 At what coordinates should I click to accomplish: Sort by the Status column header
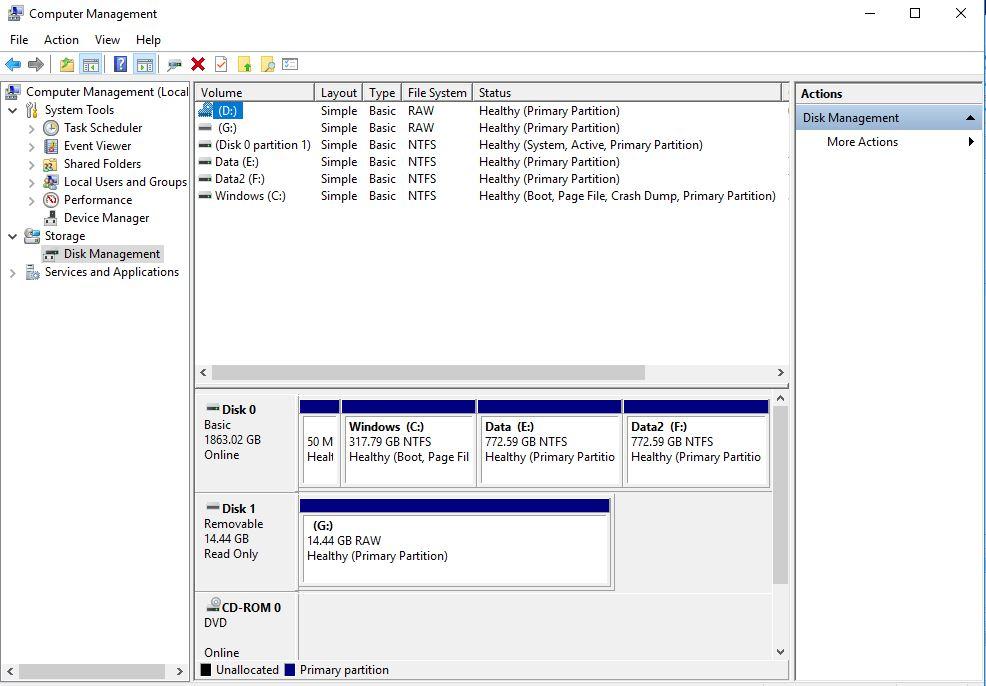coord(626,92)
